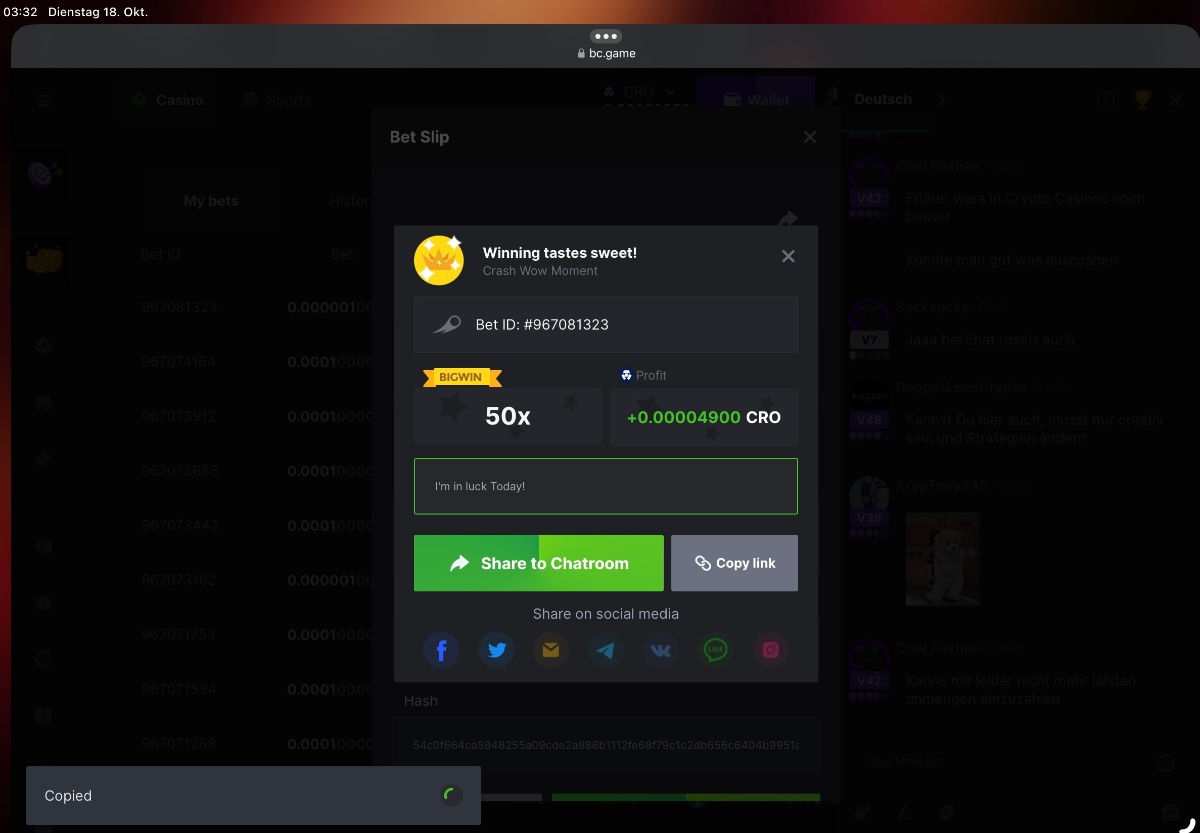1200x833 pixels.
Task: Expand the Deutsch chat language selector
Action: pos(896,100)
